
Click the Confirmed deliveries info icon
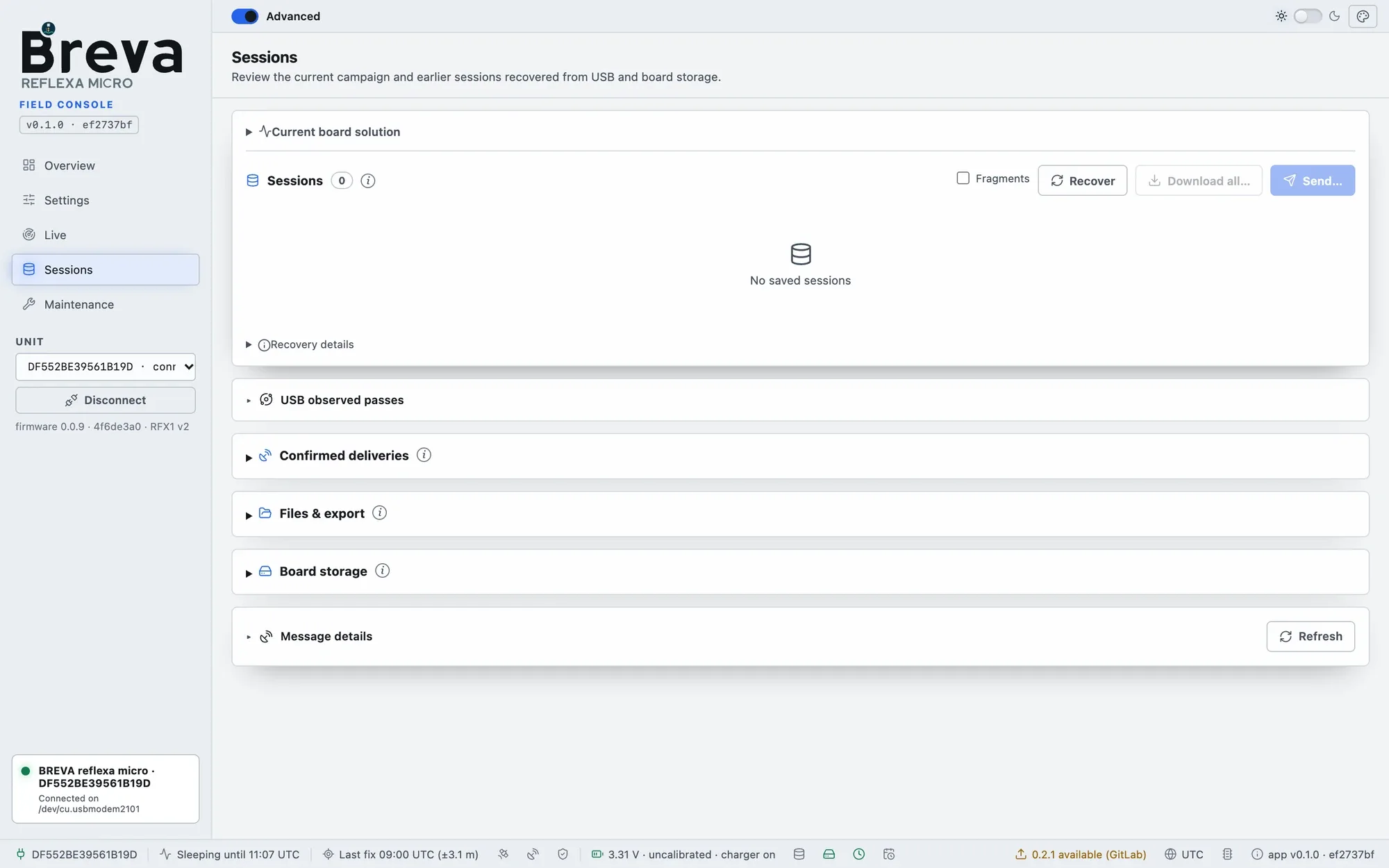pos(424,455)
